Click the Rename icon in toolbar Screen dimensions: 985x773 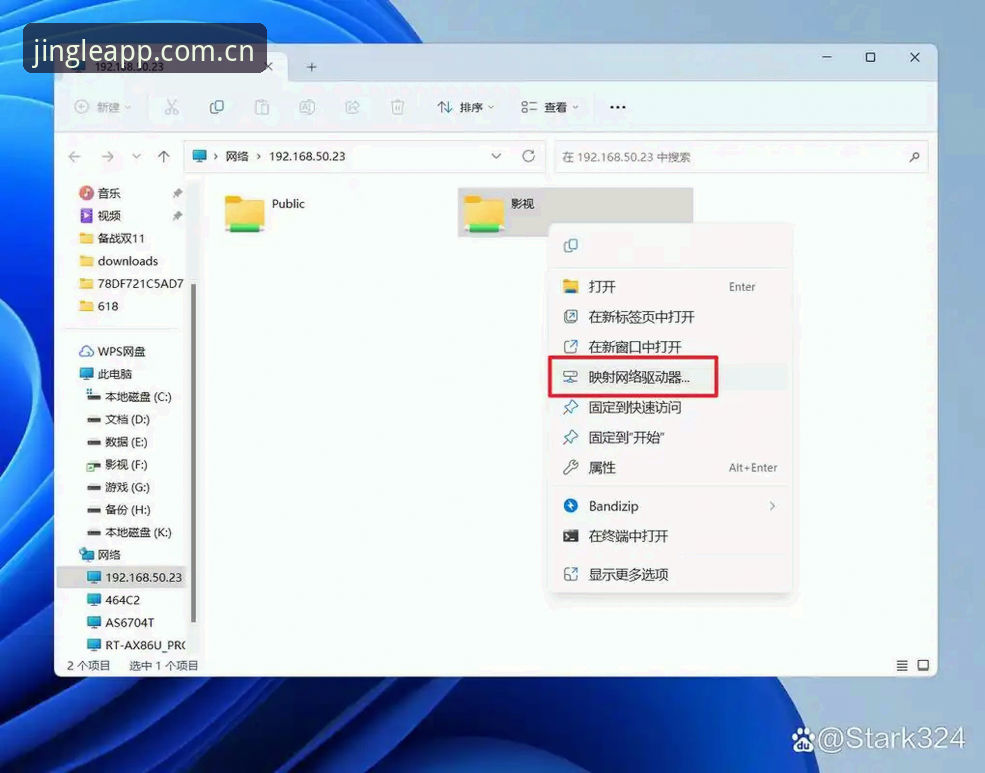tap(307, 107)
